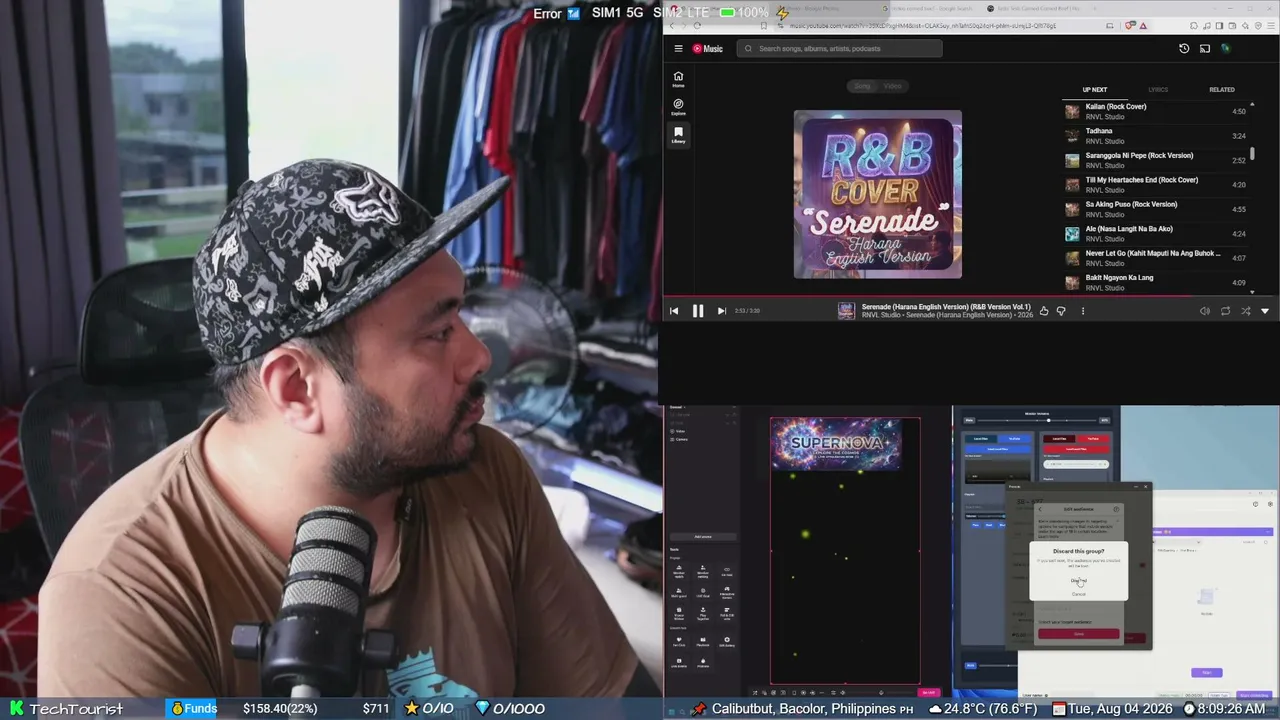Image resolution: width=1280 pixels, height=720 pixels.
Task: Click the YouTube Music logo
Action: pos(707,48)
